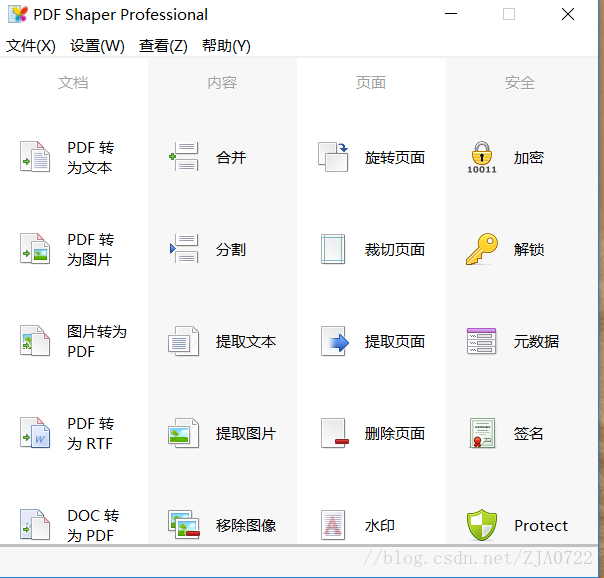Pick the 旋转页面 text label
Screen dimensions: 604x578
395,157
